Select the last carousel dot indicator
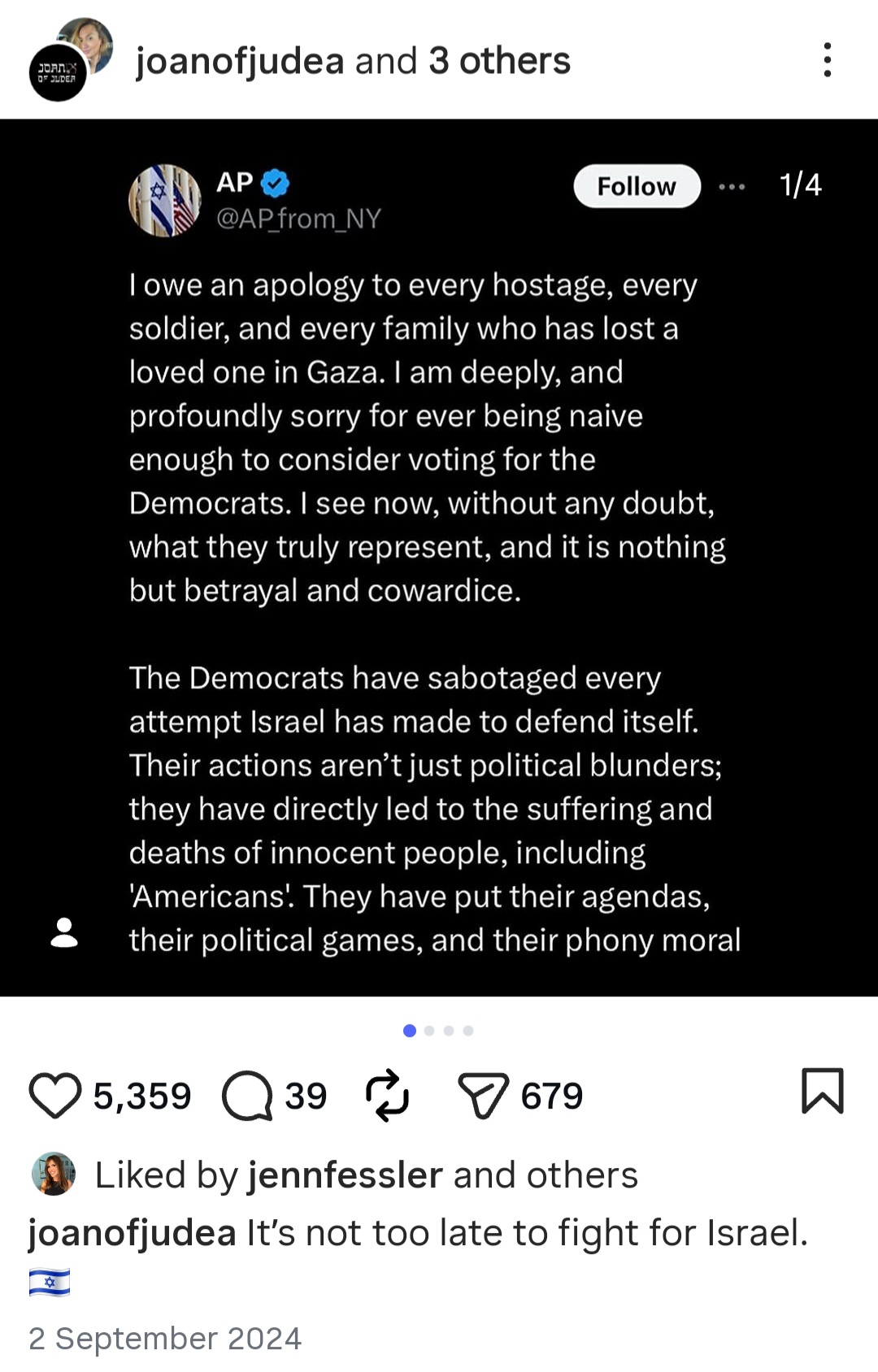The image size is (878, 1372). 468,1031
